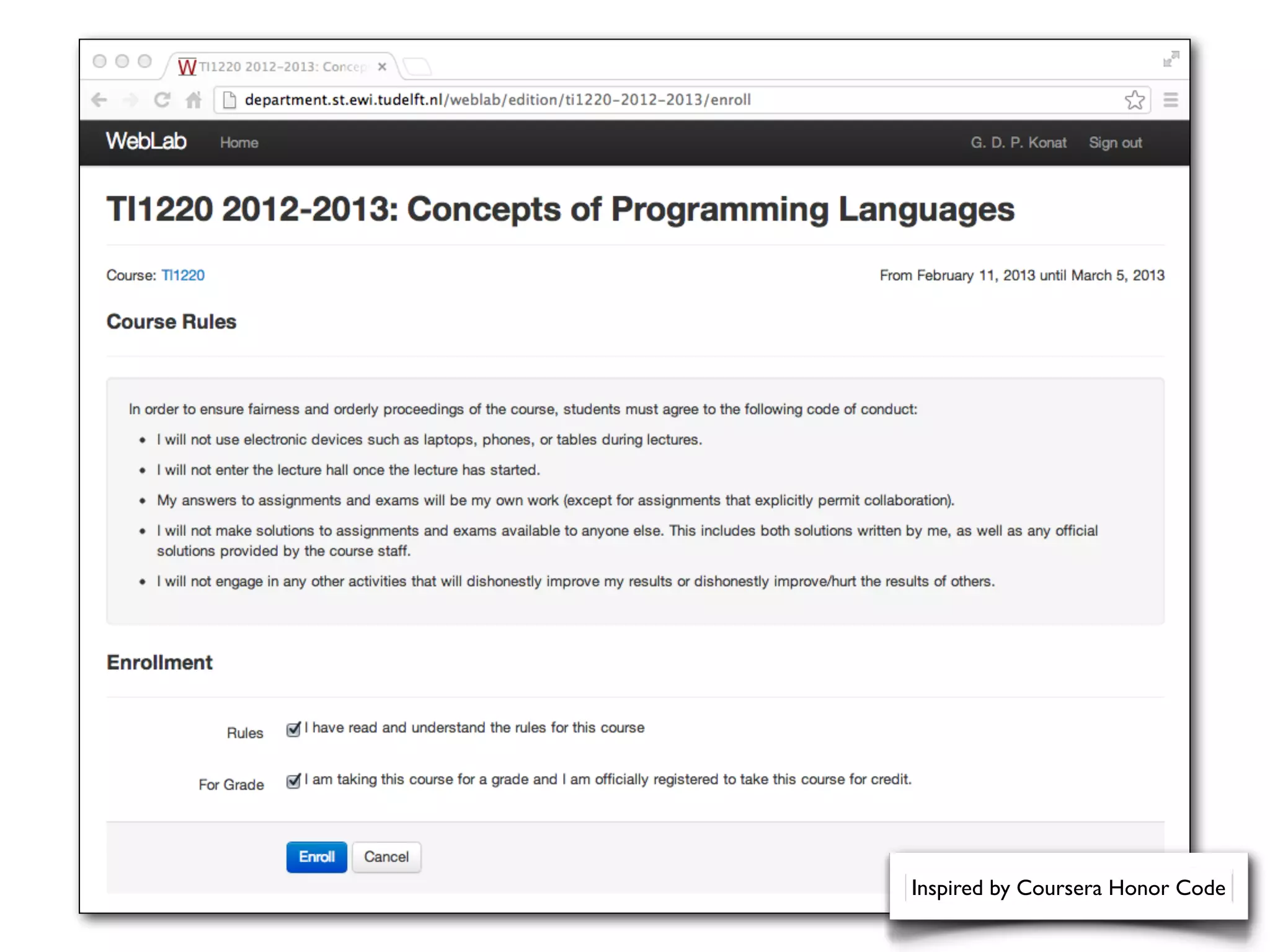This screenshot has height=952, width=1270.
Task: Open the Home navigation item
Action: coord(239,143)
